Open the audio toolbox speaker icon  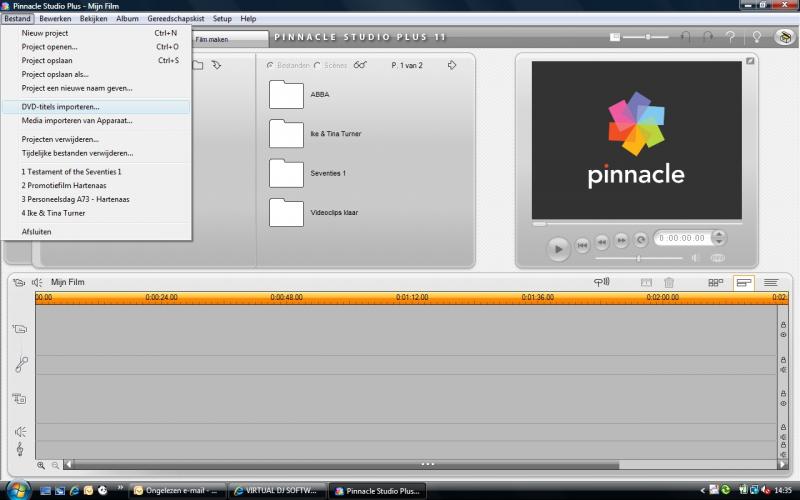tap(37, 282)
